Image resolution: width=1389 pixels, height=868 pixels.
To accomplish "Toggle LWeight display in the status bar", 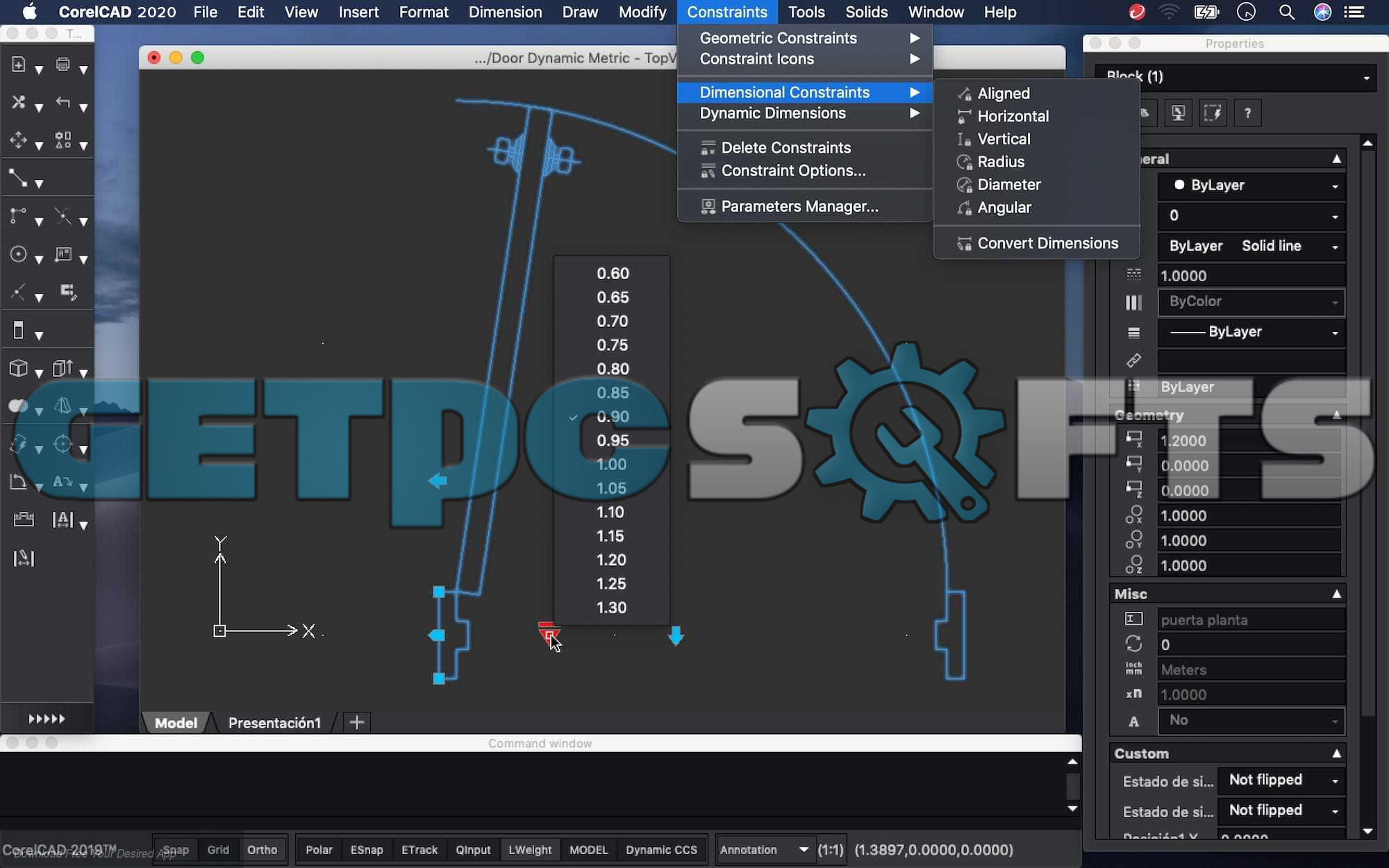I will (x=530, y=849).
